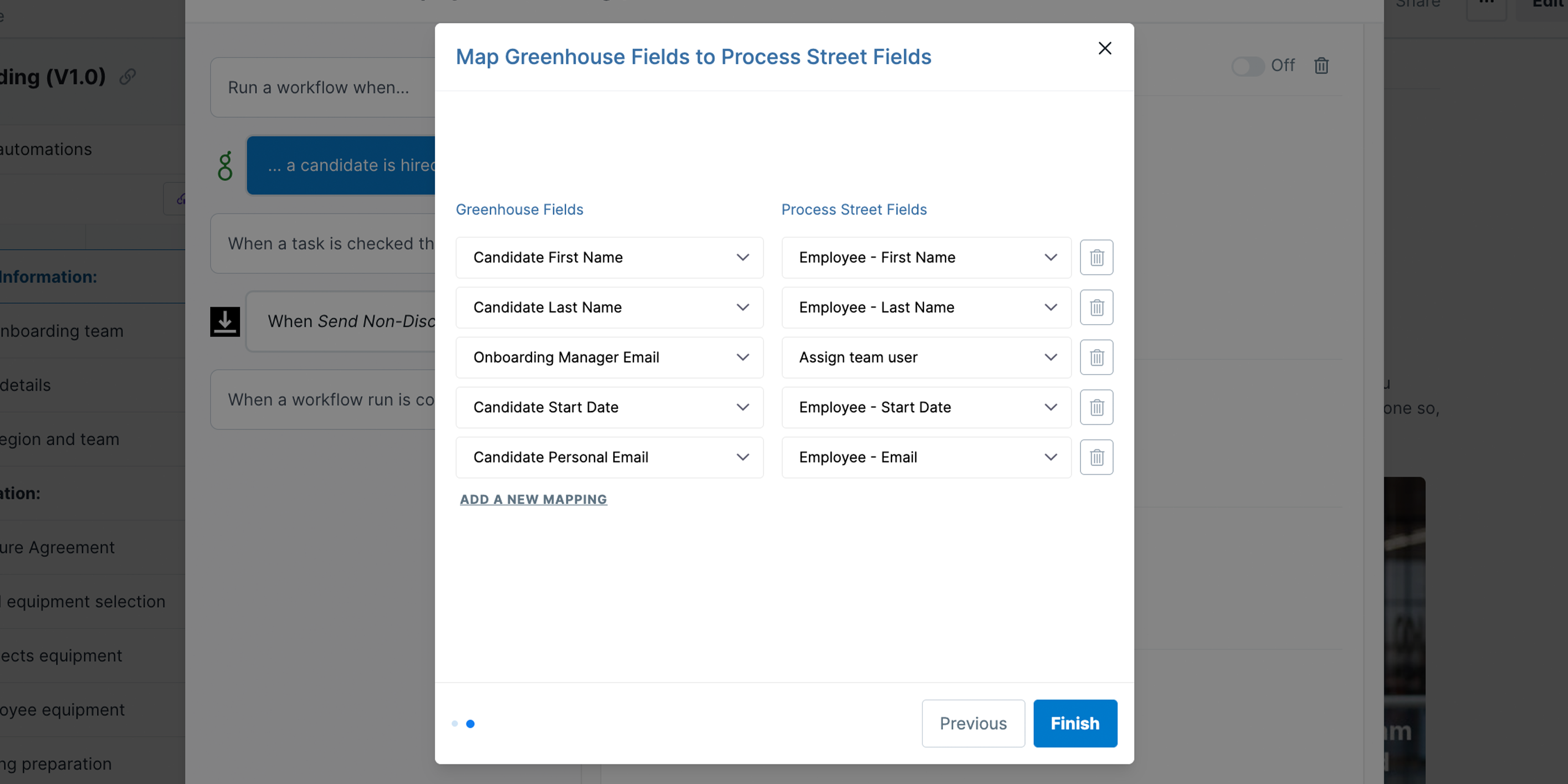Image resolution: width=1568 pixels, height=784 pixels.
Task: Click the Greenhouse logo icon beside trigger
Action: point(225,166)
